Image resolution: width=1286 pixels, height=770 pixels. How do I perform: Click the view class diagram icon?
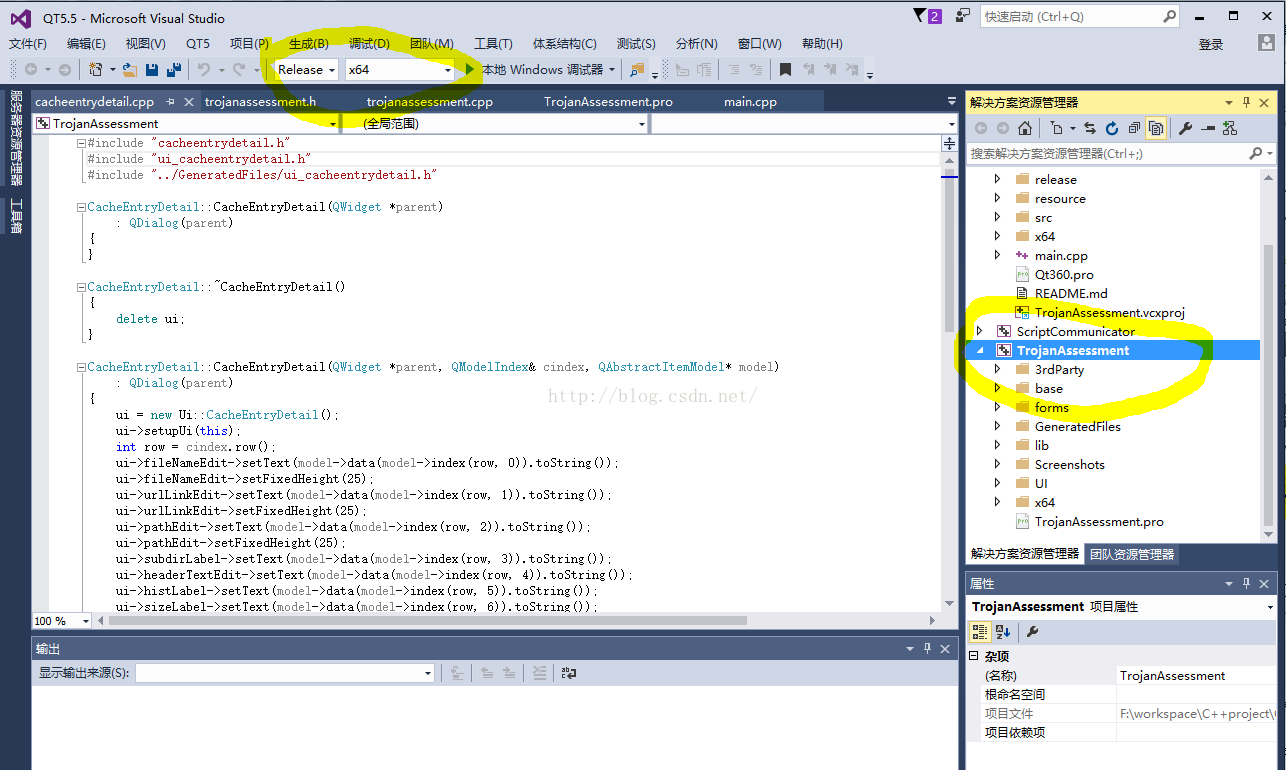point(1229,128)
